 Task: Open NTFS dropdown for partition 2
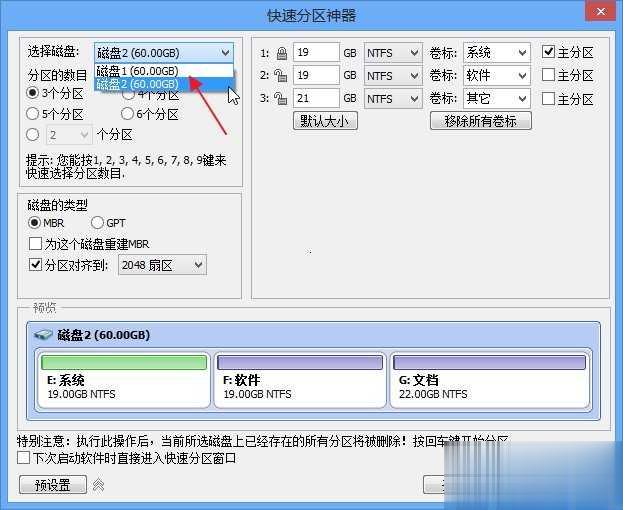[x=393, y=75]
